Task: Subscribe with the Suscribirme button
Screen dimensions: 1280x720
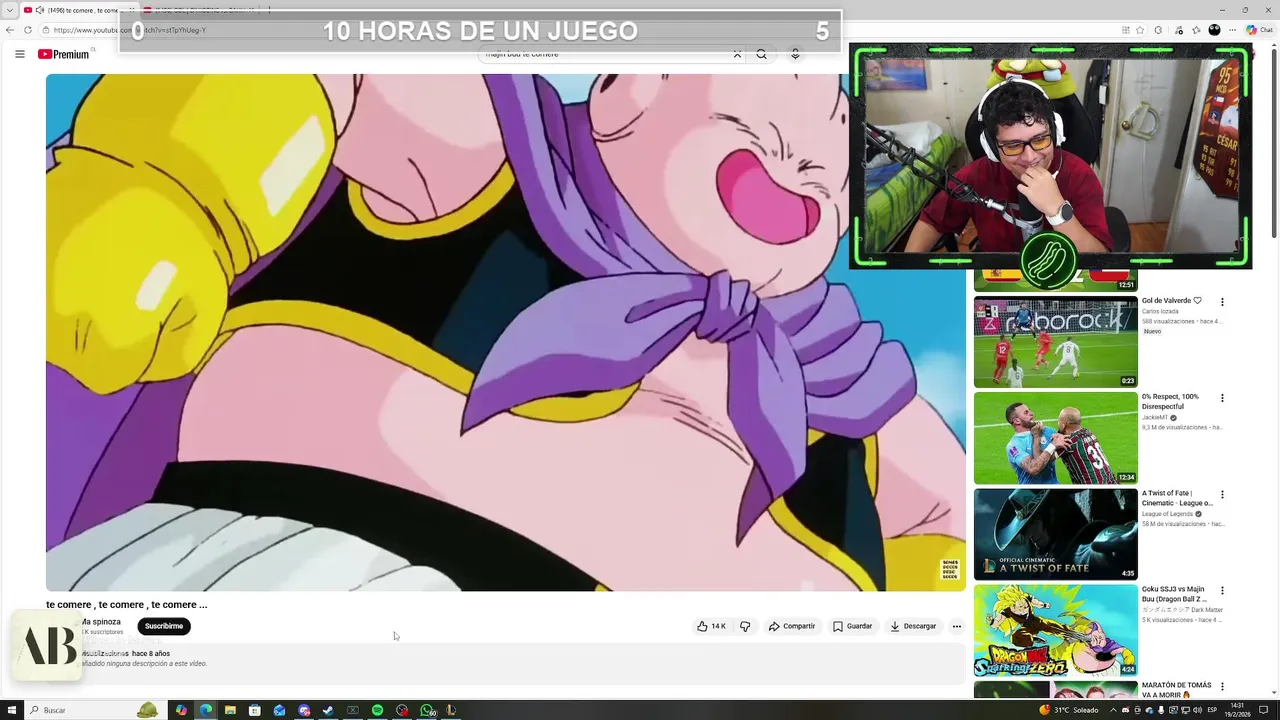Action: [164, 626]
